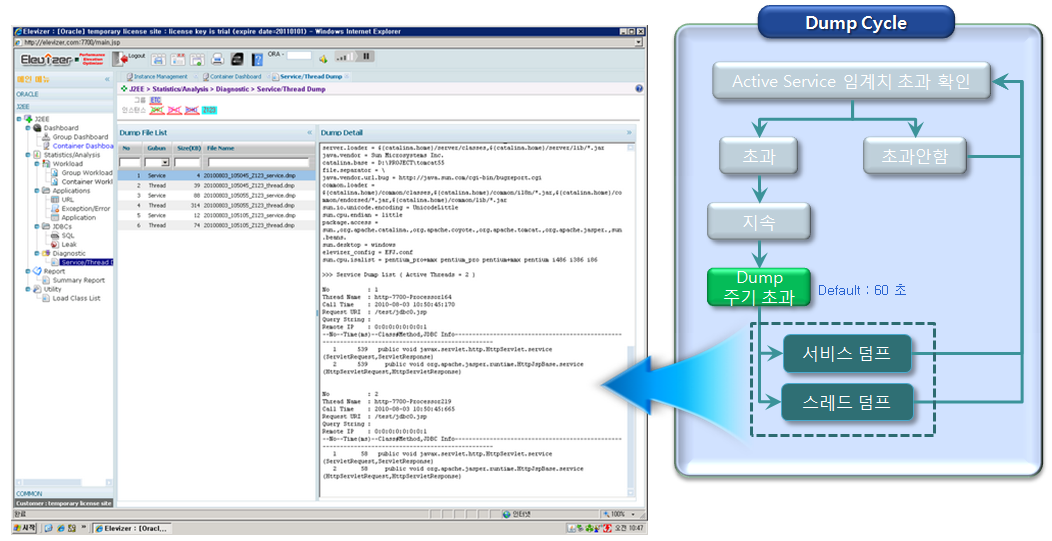Click the Workload icon in tree
This screenshot has width=1052, height=541.
pos(46,164)
